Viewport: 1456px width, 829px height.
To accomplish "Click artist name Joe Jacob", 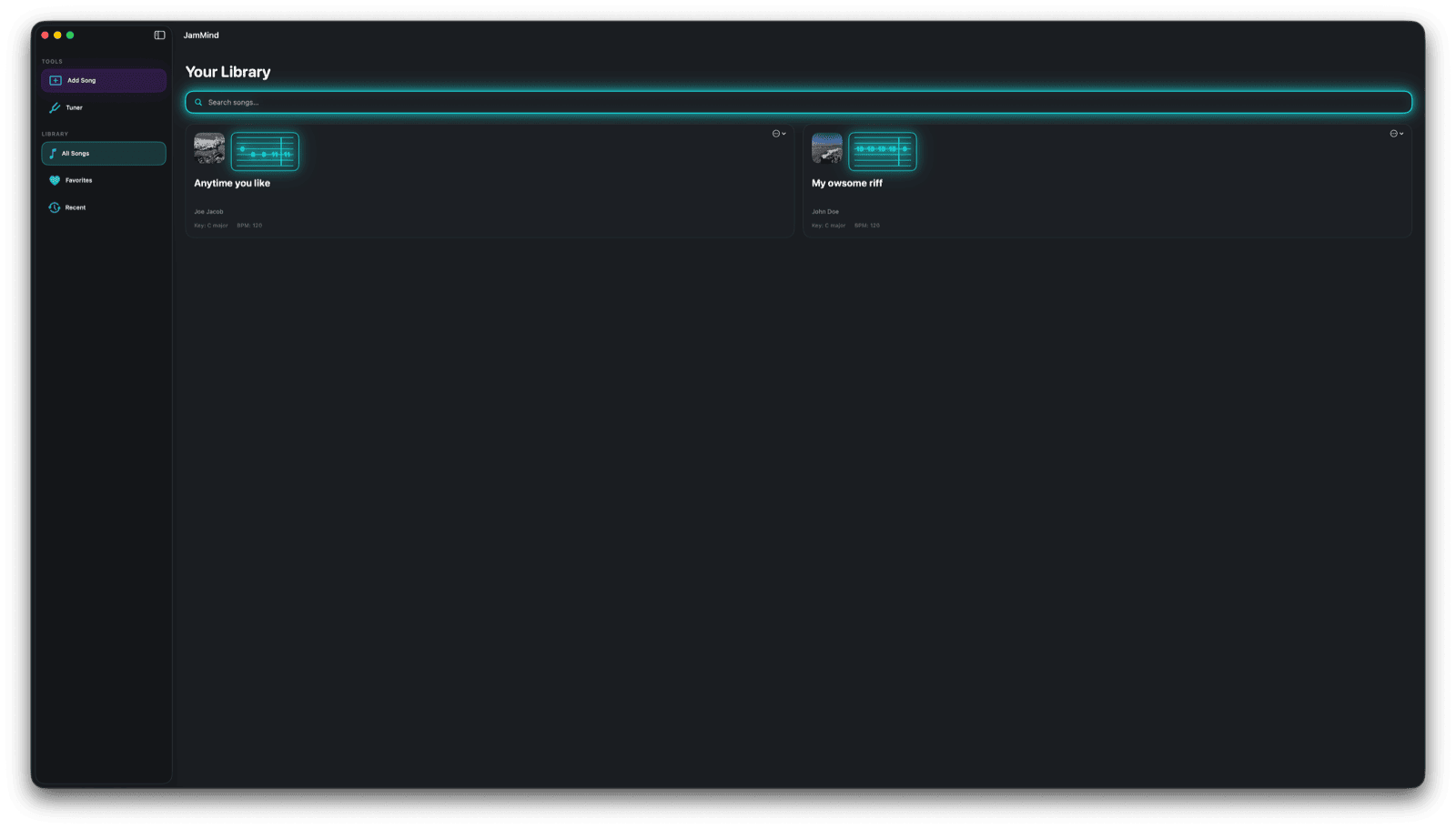I will coord(208,212).
